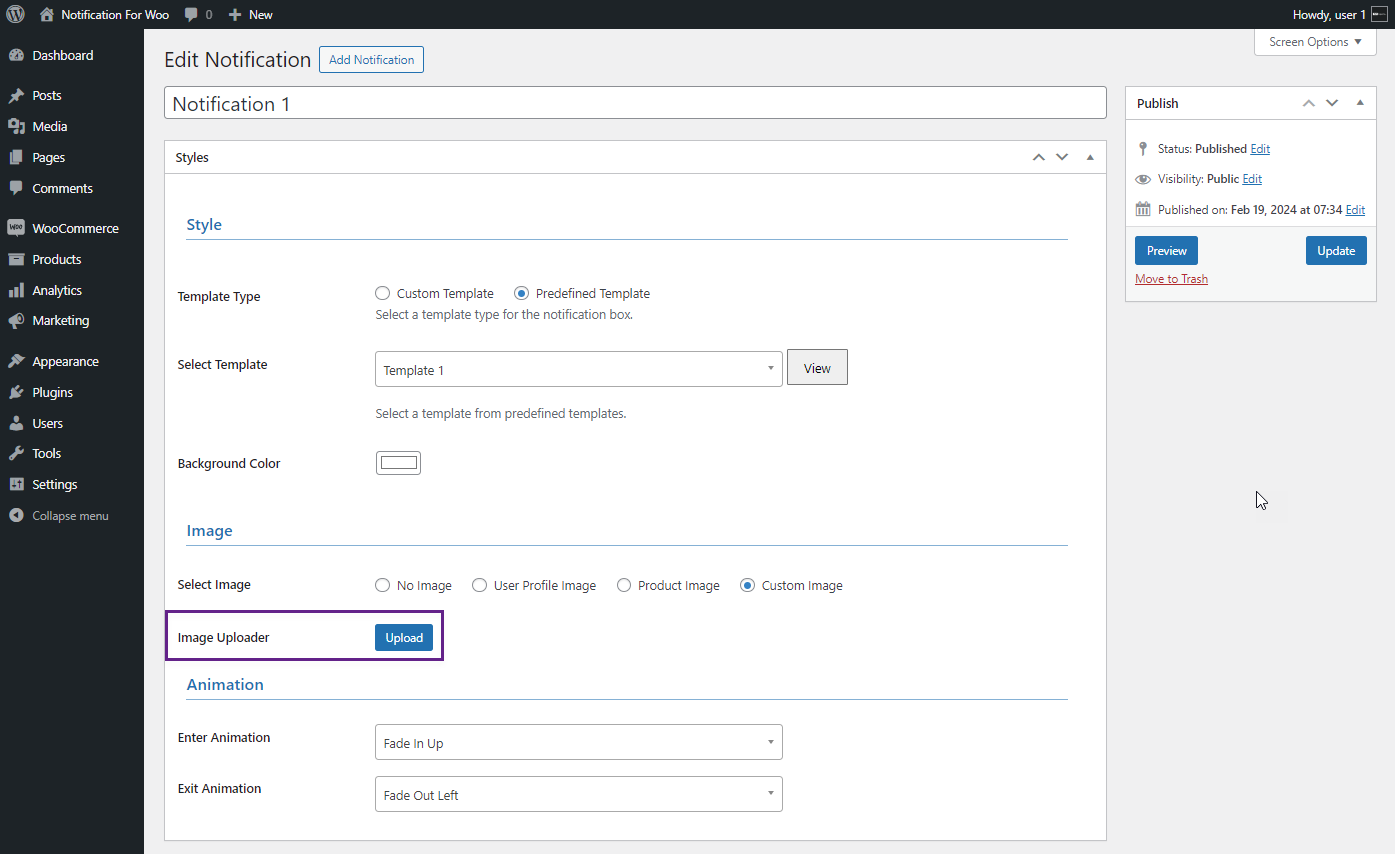Expand Screen Options panel
Screen dimensions: 1395x854
point(1315,42)
